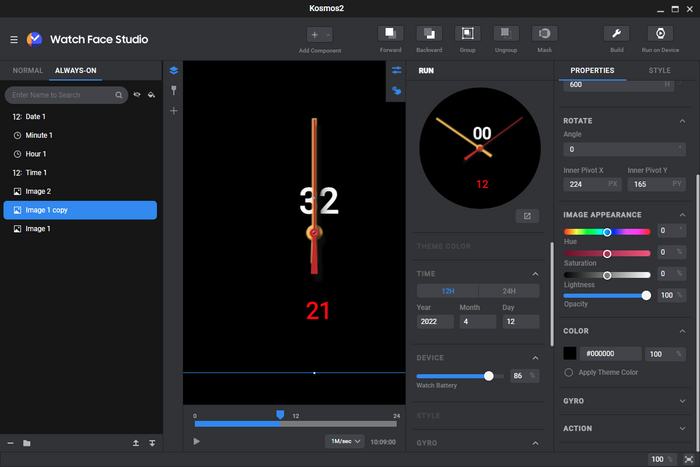The height and width of the screenshot is (467, 700).
Task: Select the Image 2 layer
Action: (38, 191)
